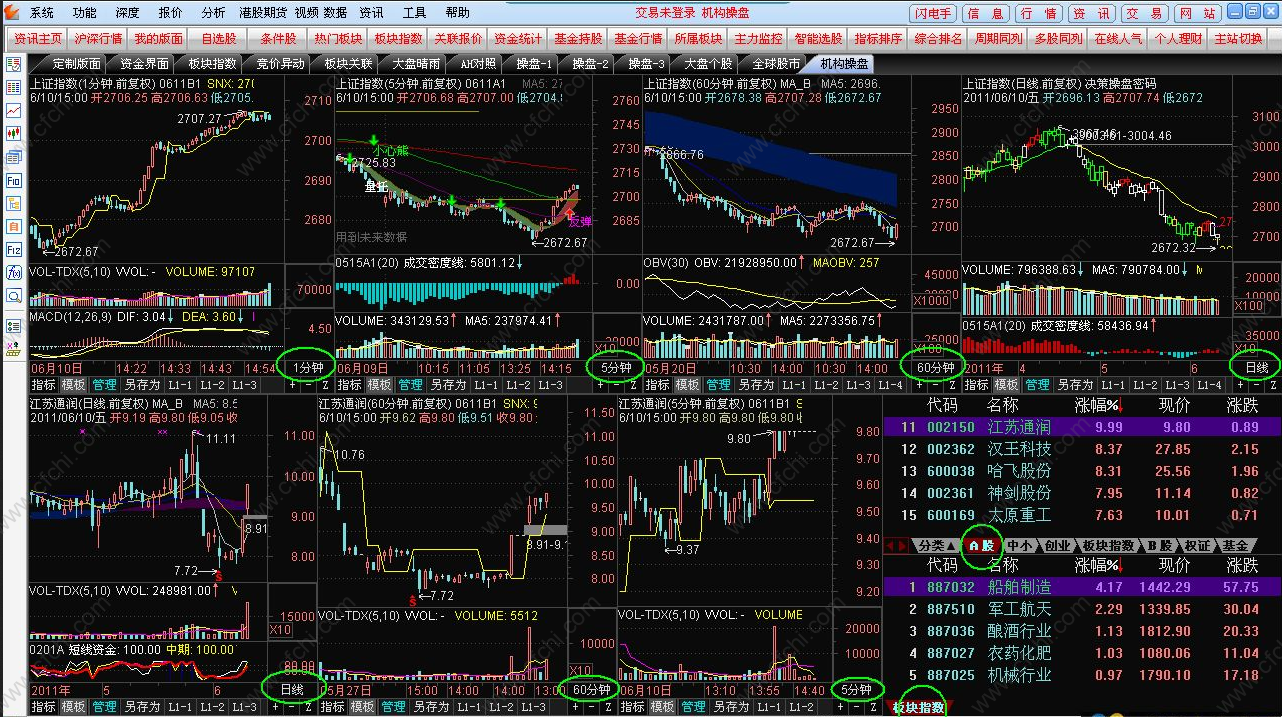Open the F12 trading sidebar icon
This screenshot has height=717, width=1282.
tap(14, 249)
